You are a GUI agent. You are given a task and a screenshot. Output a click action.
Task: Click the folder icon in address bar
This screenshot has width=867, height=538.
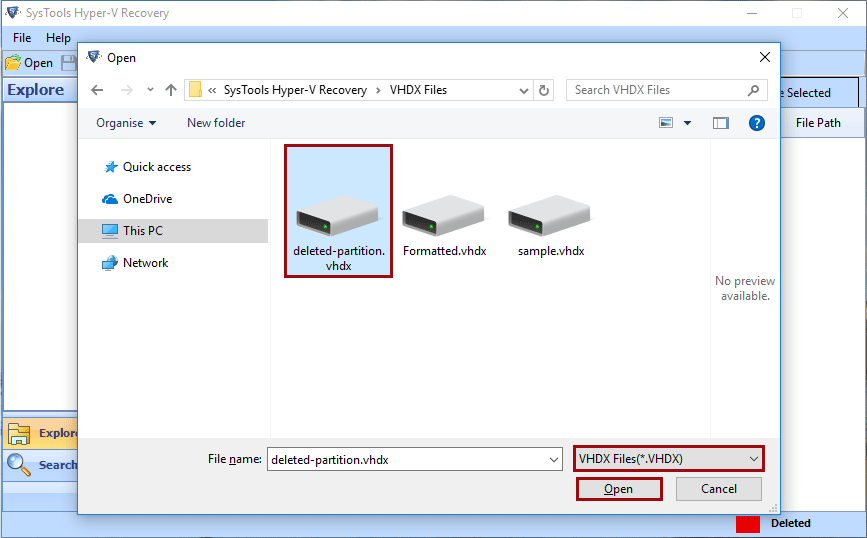(x=195, y=90)
